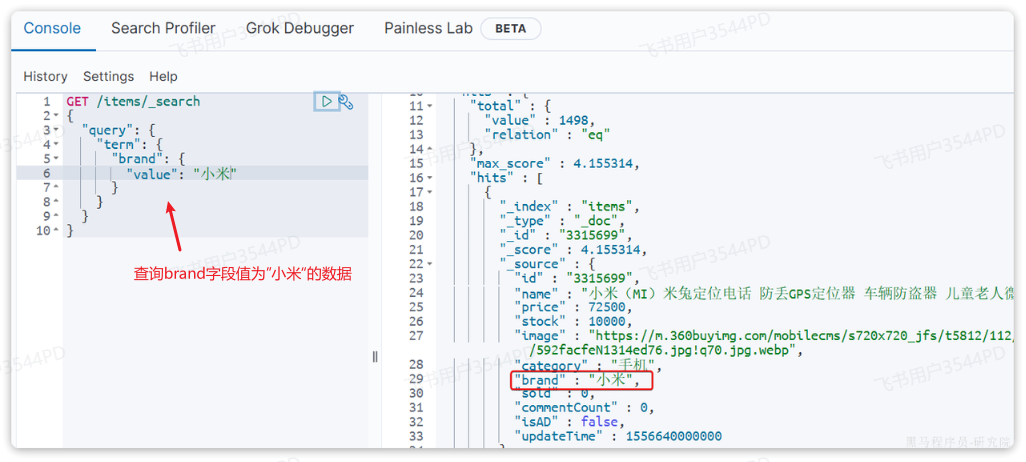Click the "_score" : 4.155314 line
Screen dimensions: 1026x462
pos(573,250)
